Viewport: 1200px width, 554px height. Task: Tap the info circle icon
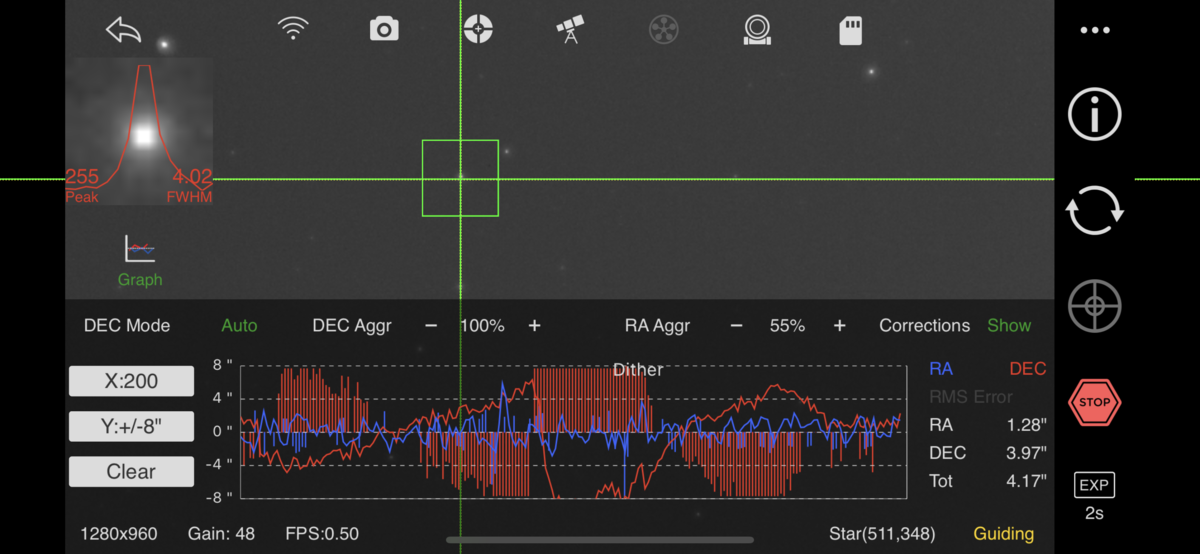[1095, 114]
